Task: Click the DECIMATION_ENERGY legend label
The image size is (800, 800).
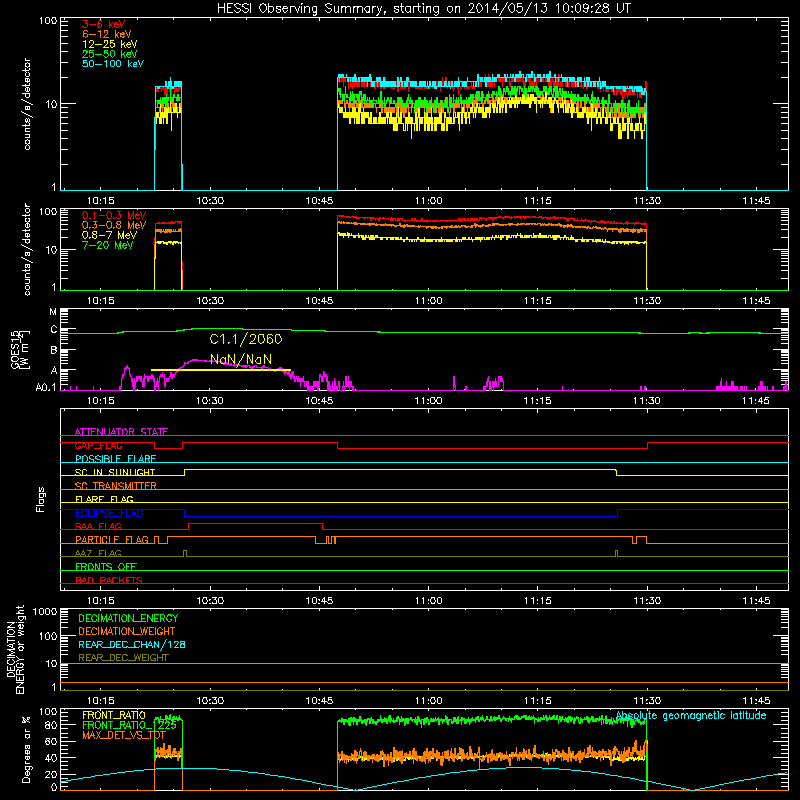Action: pyautogui.click(x=128, y=618)
